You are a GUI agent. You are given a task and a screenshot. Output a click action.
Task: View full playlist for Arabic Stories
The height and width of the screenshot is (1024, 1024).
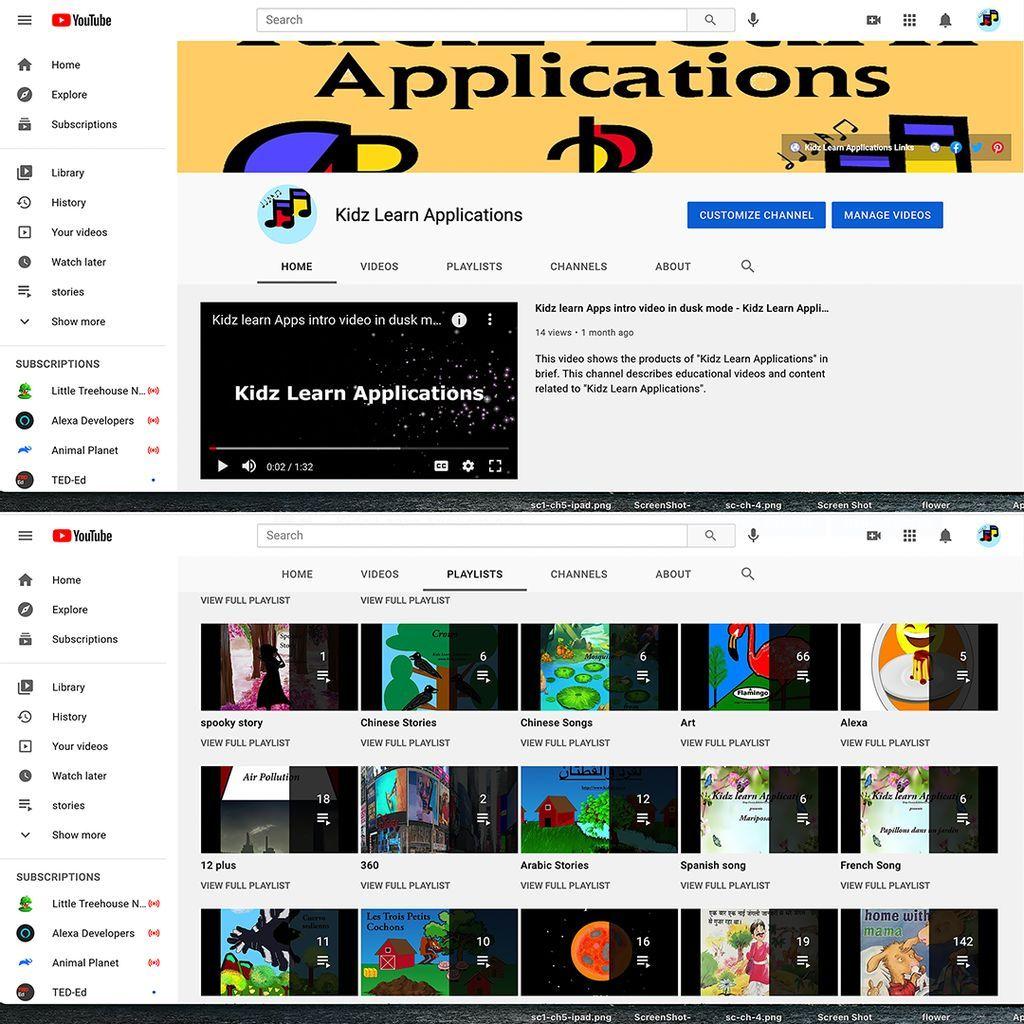pos(565,886)
